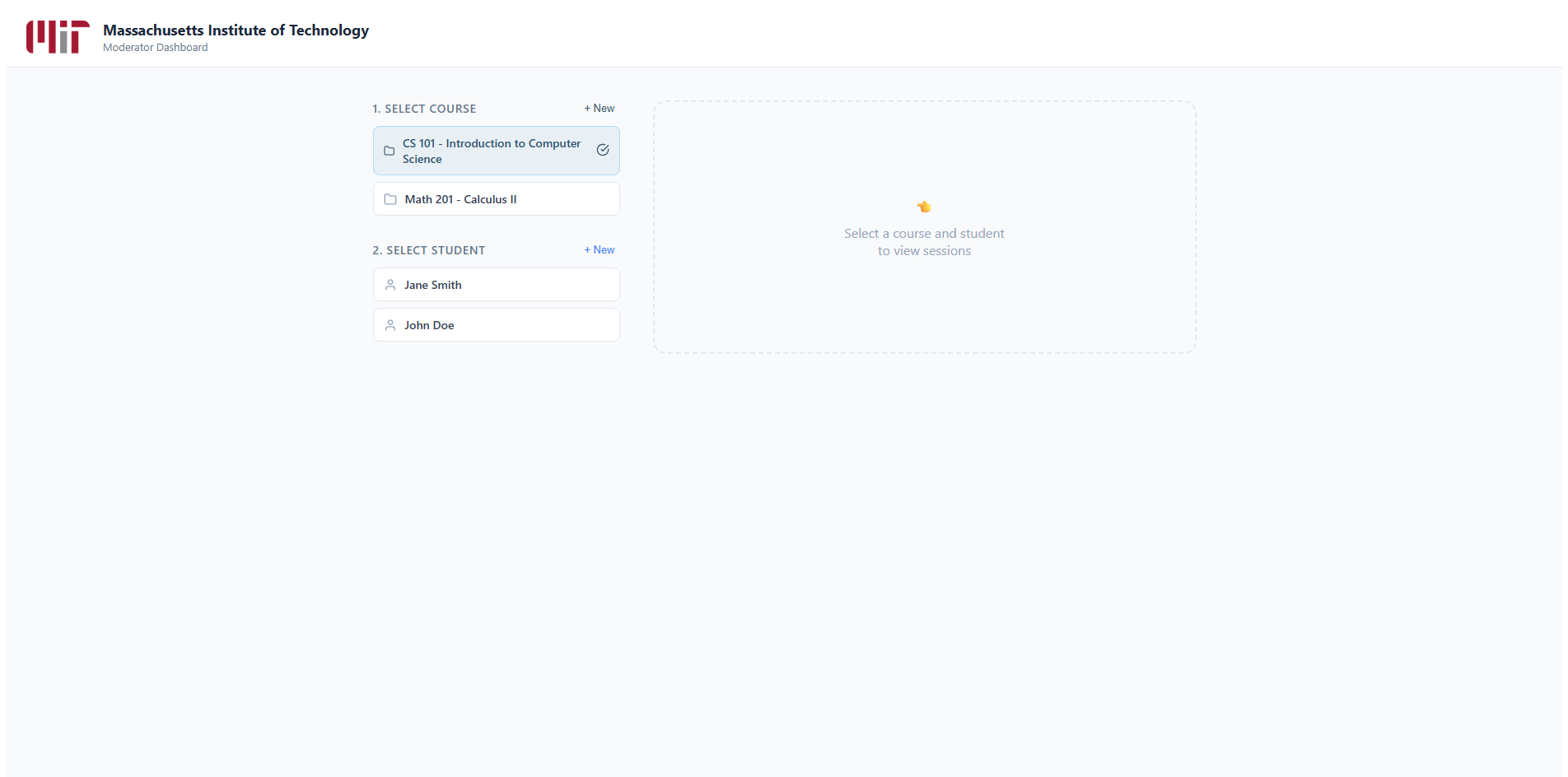1568x777 pixels.
Task: Select John Doe from the student list
Action: coord(496,324)
